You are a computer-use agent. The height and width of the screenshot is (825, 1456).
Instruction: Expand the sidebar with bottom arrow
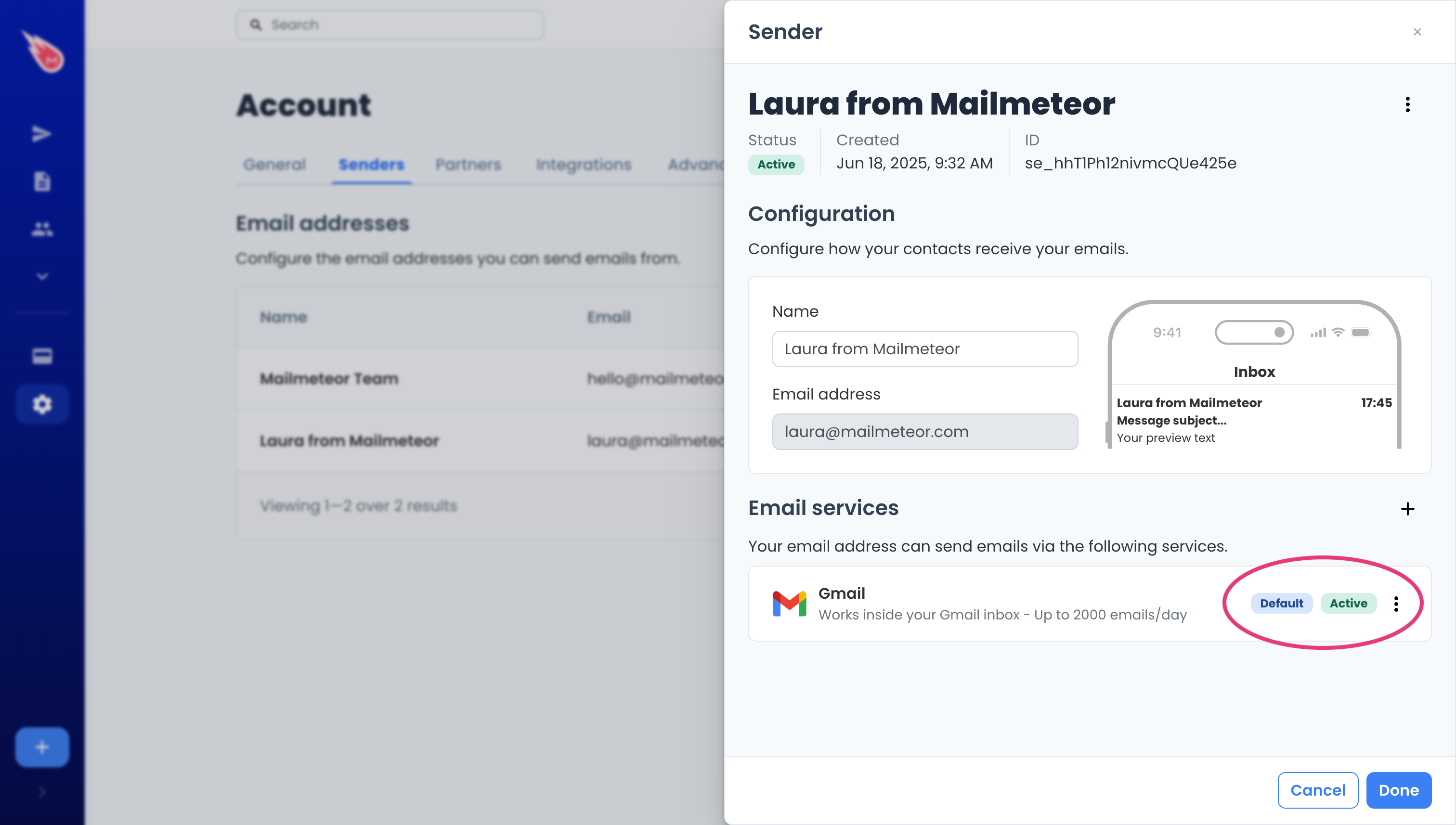42,792
